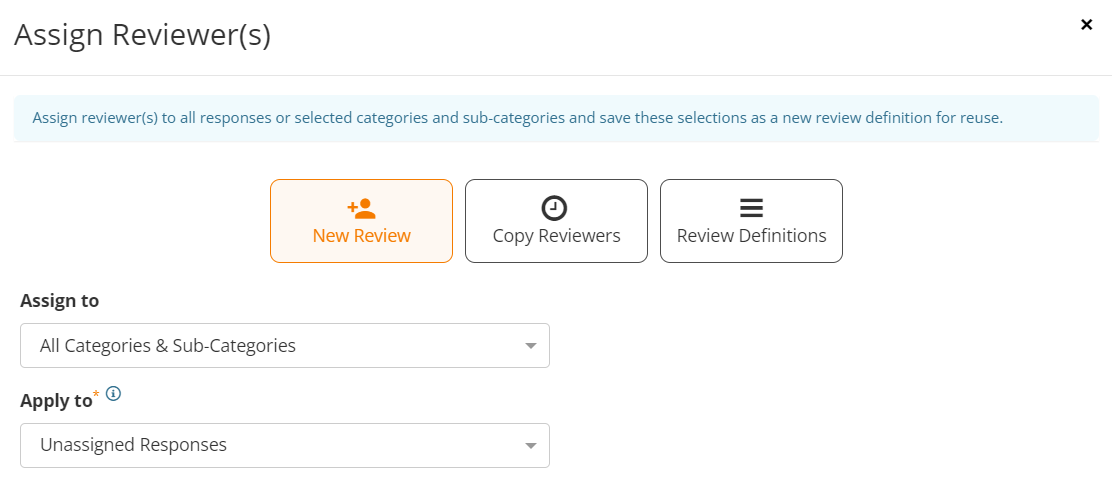Screen dimensions: 1112x477
Task: Click the Assign Reviewer(s) dialog title
Action: coord(143,35)
